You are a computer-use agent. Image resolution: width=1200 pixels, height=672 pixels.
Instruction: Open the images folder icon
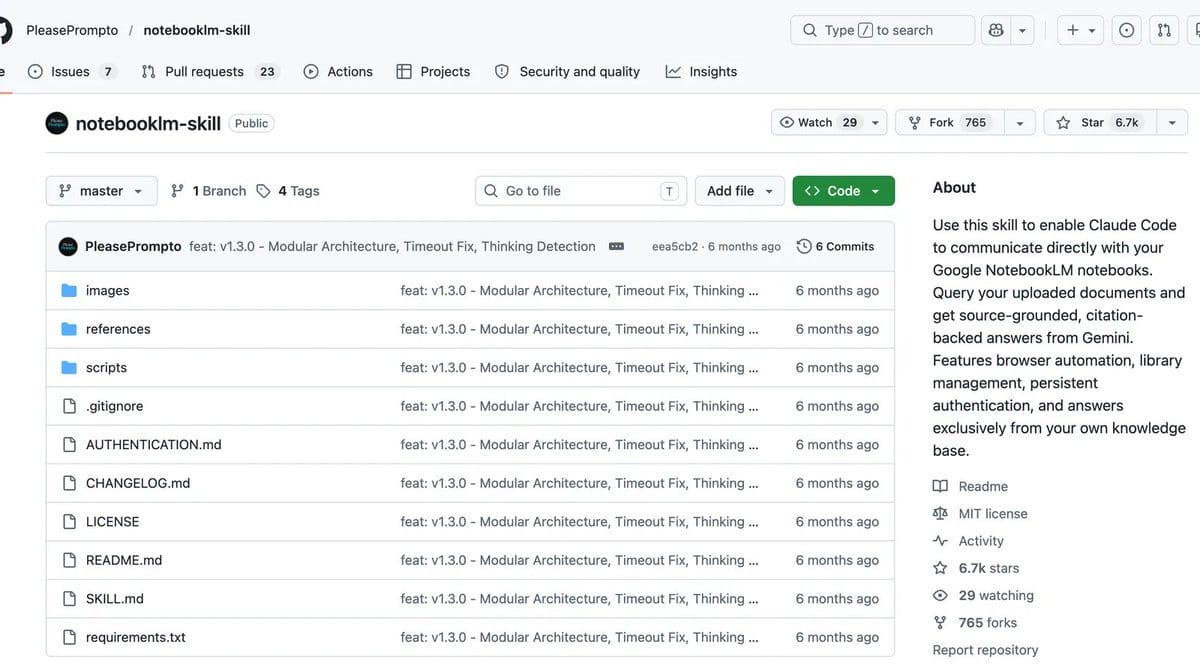pos(69,291)
